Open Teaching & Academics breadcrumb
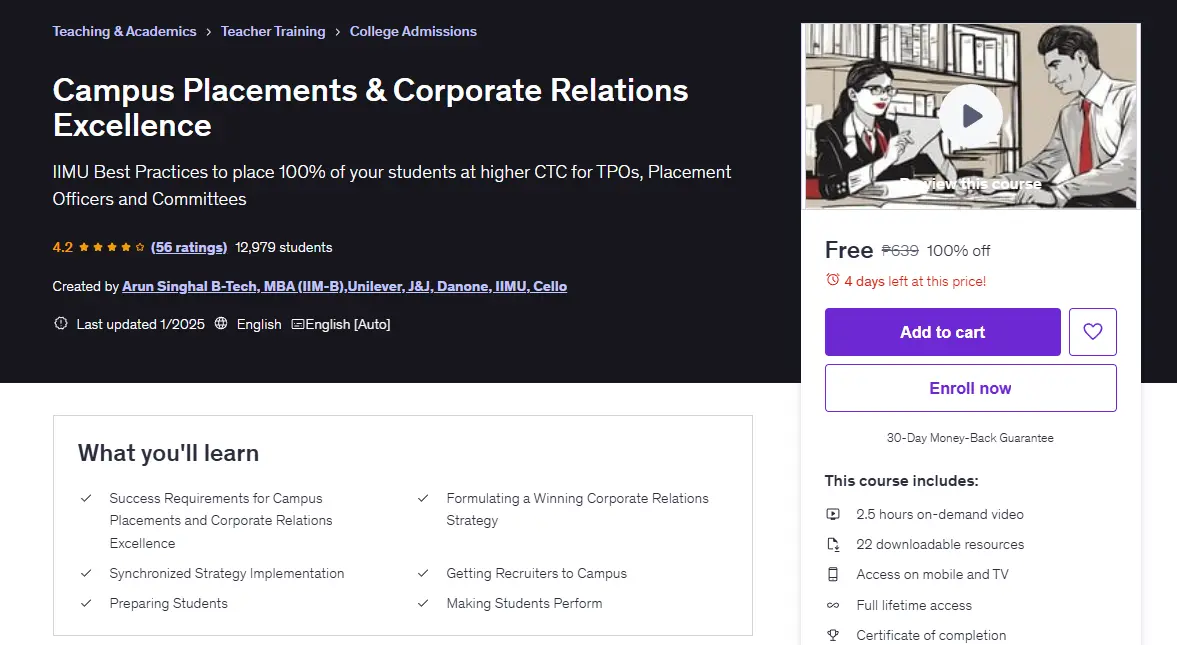 125,32
